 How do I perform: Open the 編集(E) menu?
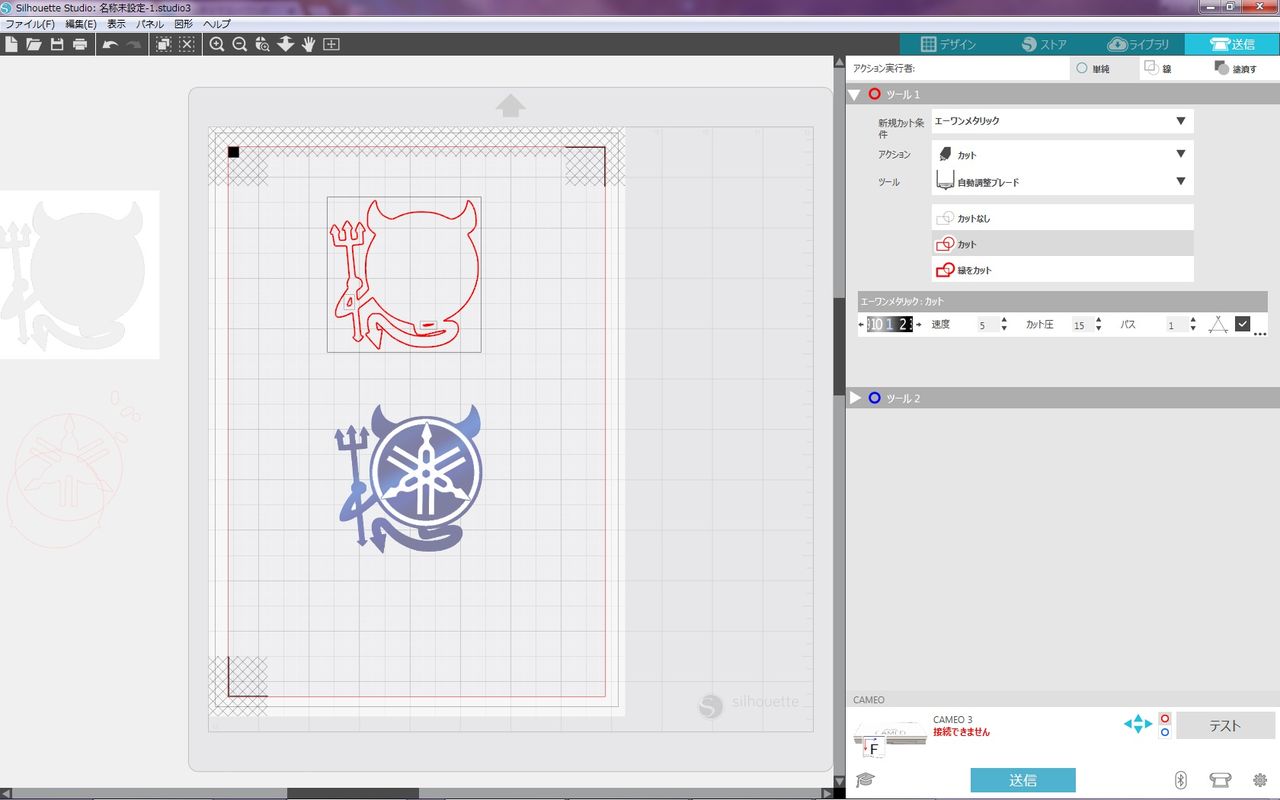pyautogui.click(x=81, y=23)
